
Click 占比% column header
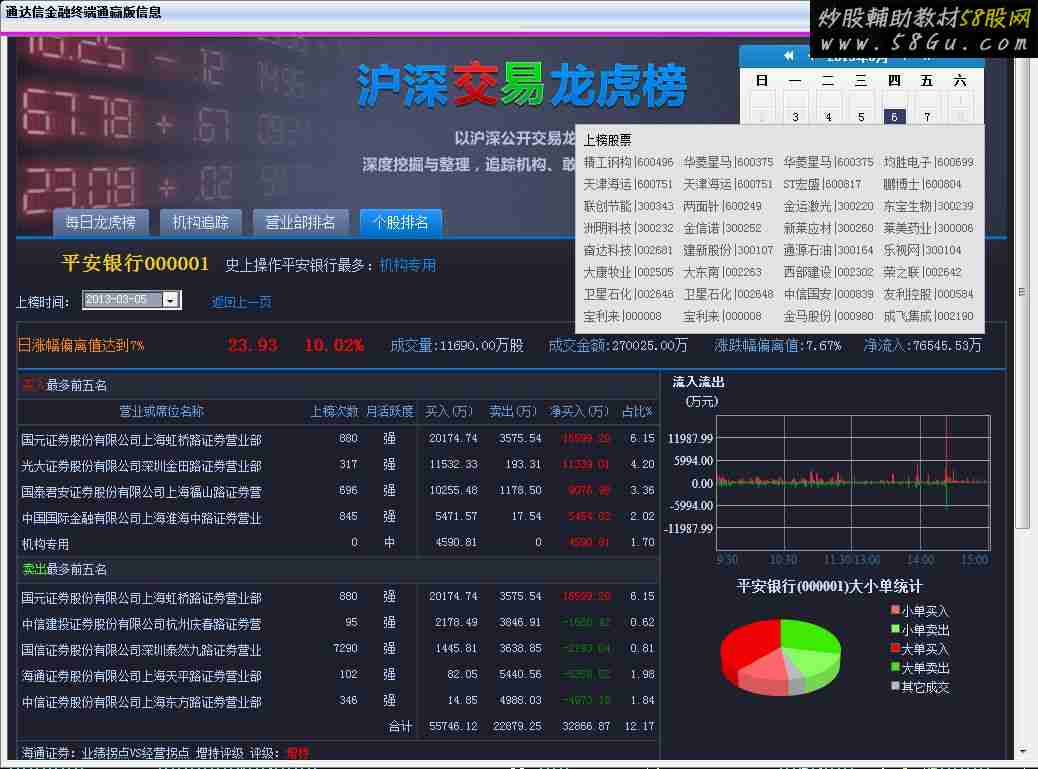(637, 411)
